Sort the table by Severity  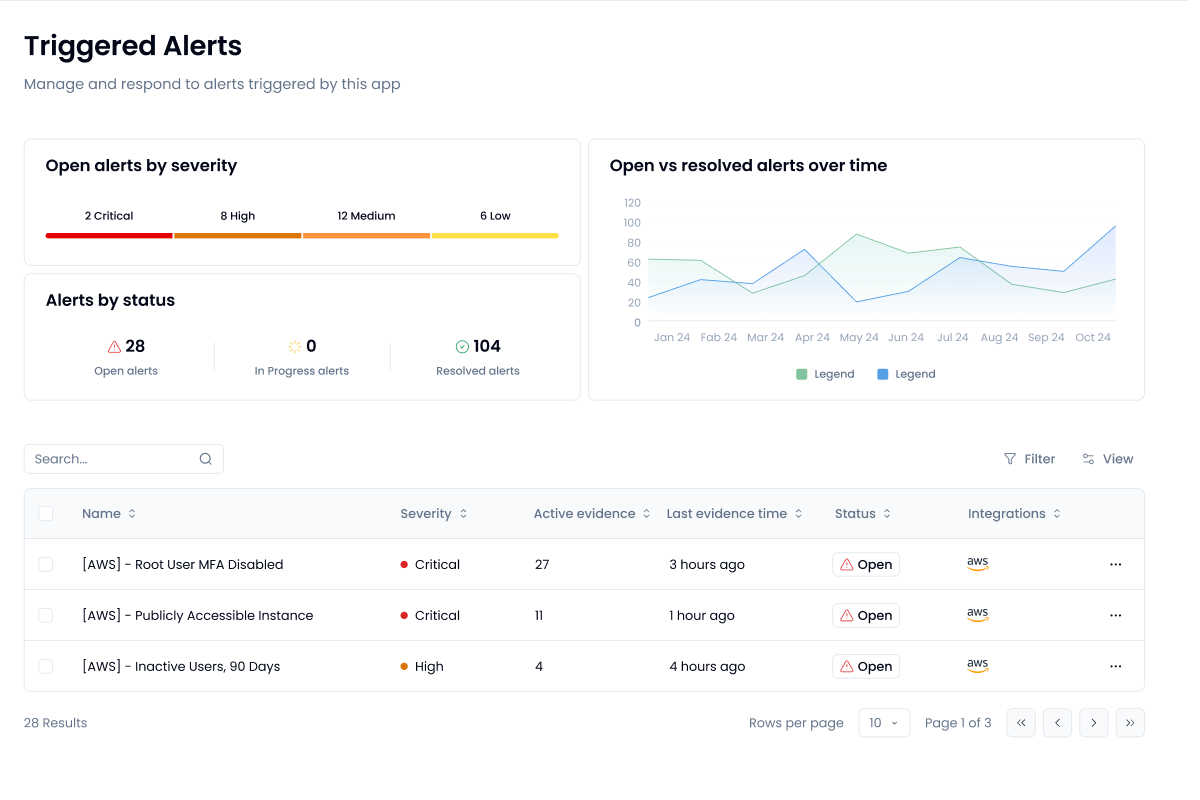click(433, 513)
